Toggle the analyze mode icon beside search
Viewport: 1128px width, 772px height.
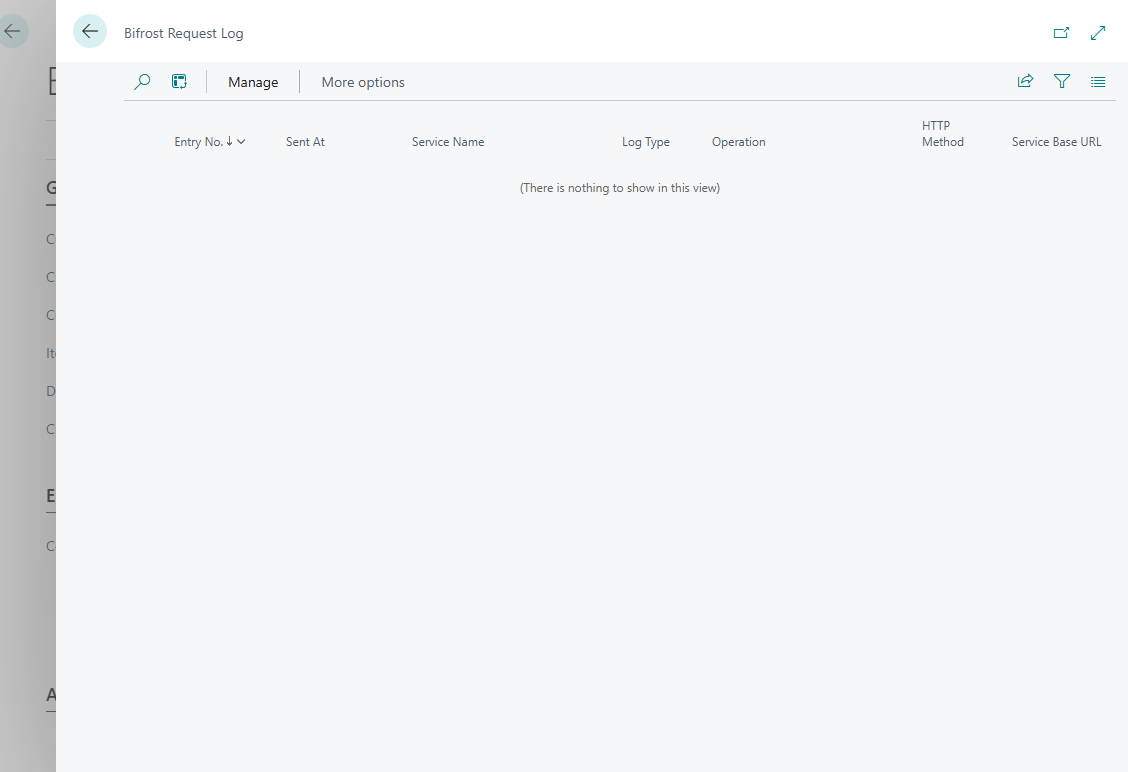click(179, 82)
